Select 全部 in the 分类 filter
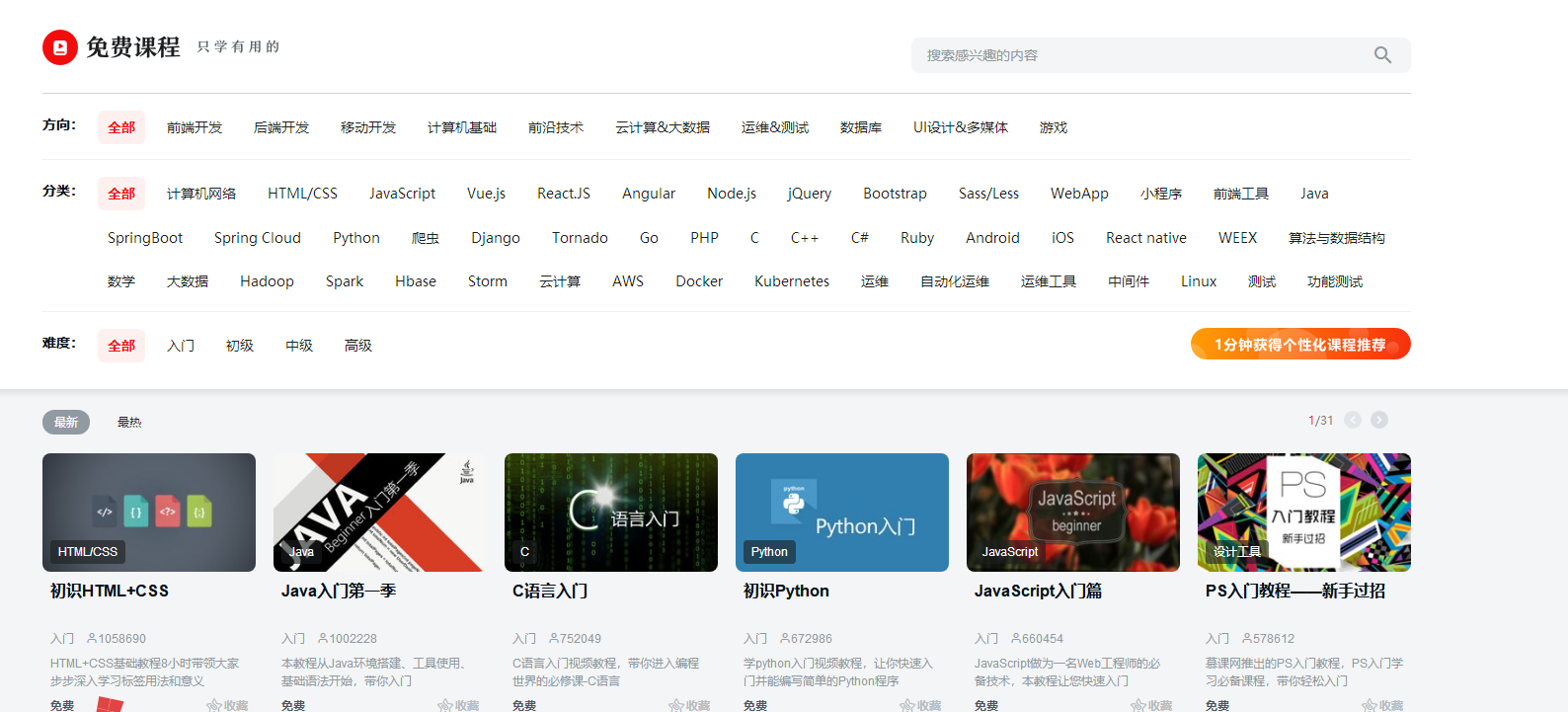 pyautogui.click(x=121, y=194)
